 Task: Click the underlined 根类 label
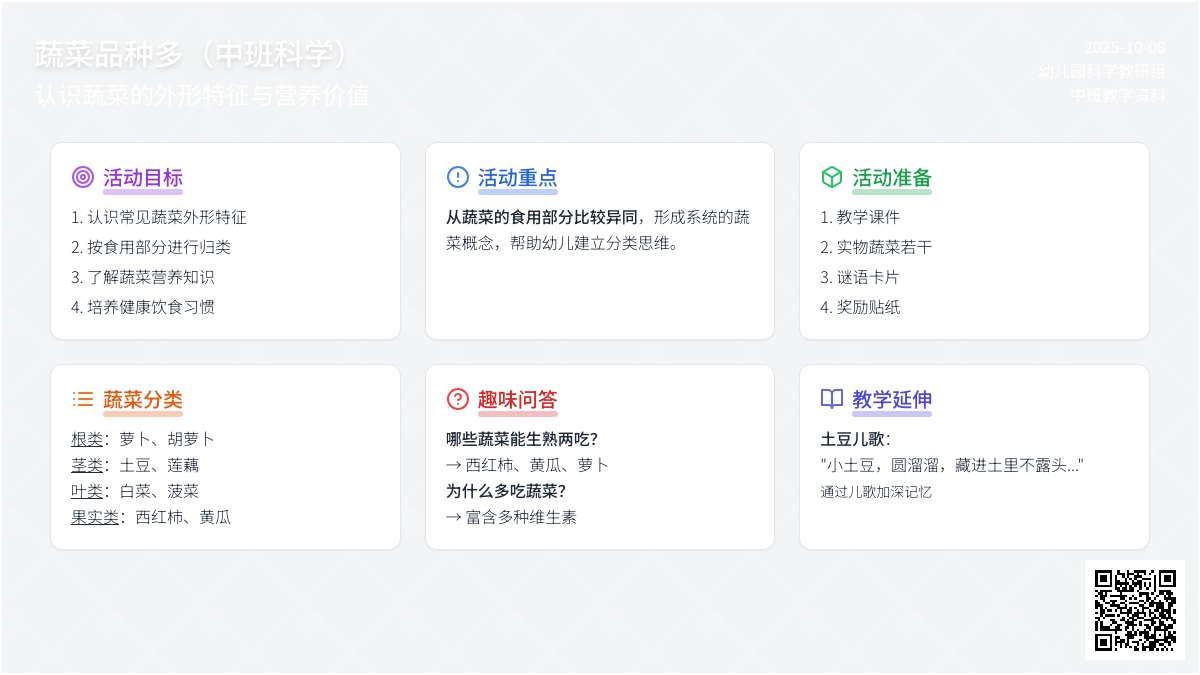tap(86, 439)
